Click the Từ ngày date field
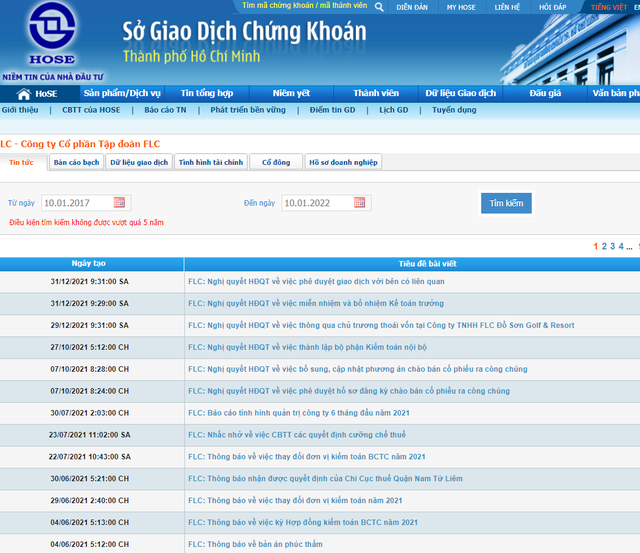Screen dimensions: 640x553 (78, 203)
